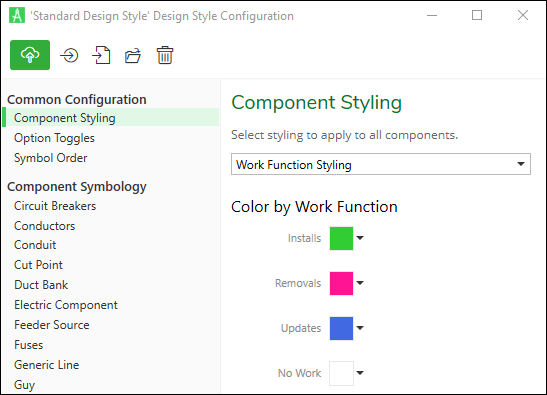This screenshot has width=547, height=395.
Task: Expand the Installs color dropdown arrow
Action: coord(360,238)
